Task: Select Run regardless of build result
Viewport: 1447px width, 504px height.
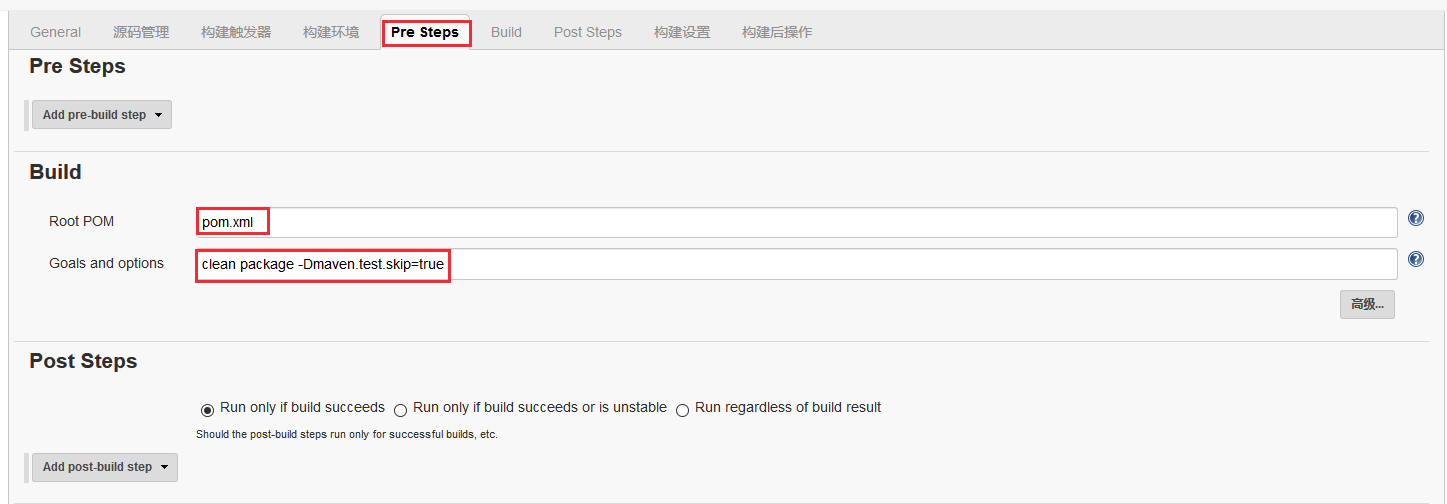Action: coord(683,409)
